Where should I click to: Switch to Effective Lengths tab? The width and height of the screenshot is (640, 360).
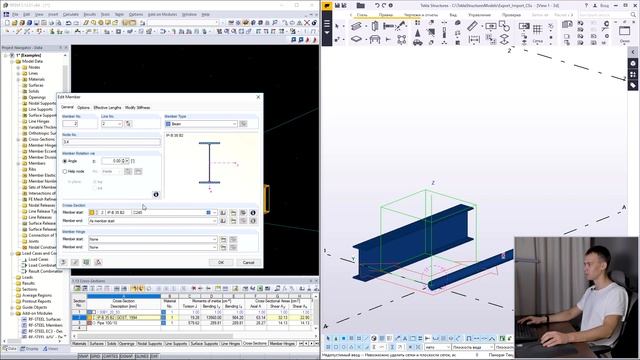(107, 108)
